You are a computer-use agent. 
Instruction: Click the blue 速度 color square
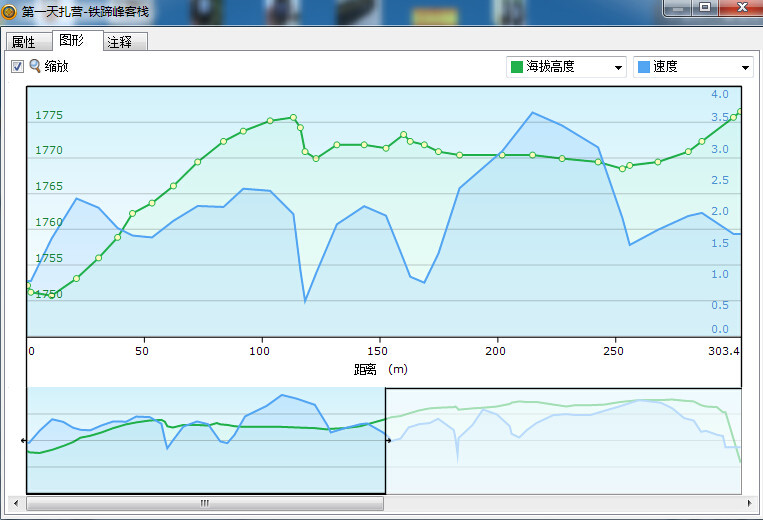pos(643,67)
